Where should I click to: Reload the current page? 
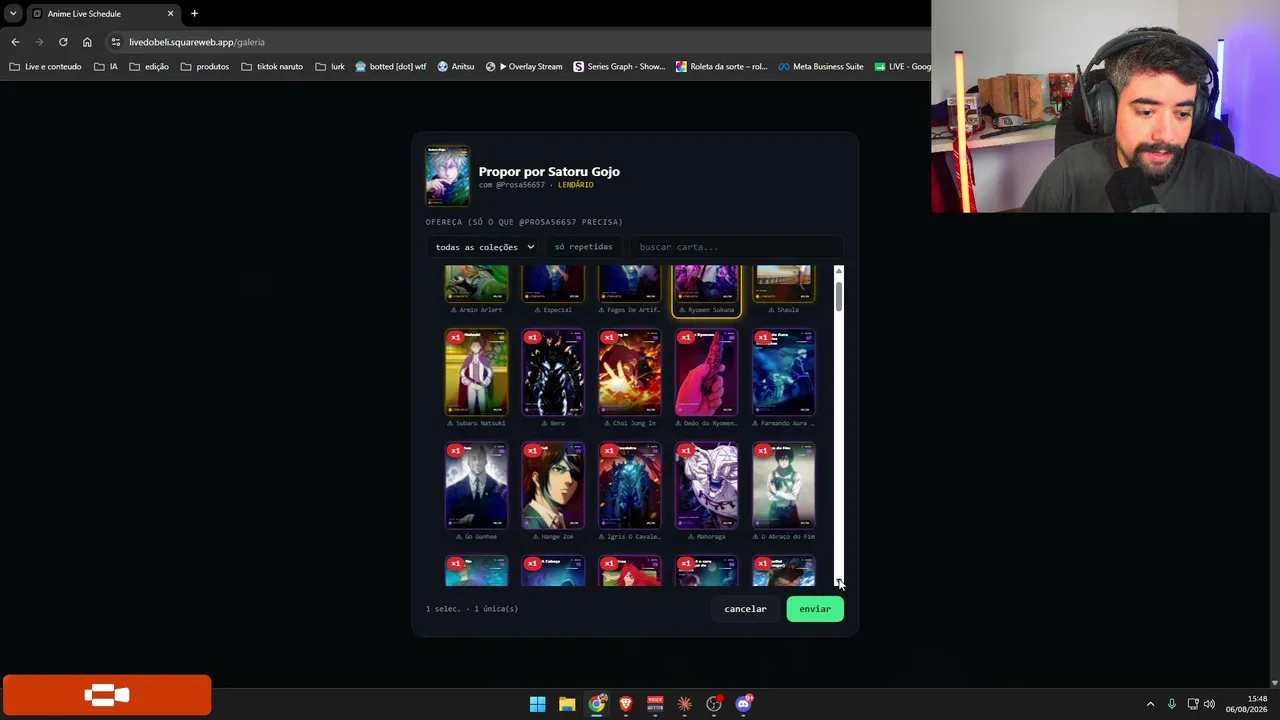click(63, 42)
